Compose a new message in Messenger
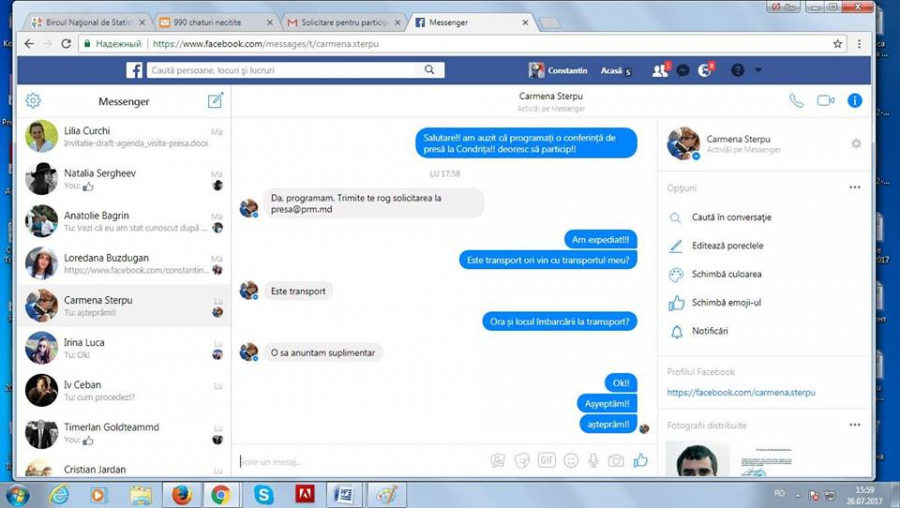Screen dimensions: 900x508 [x=215, y=100]
